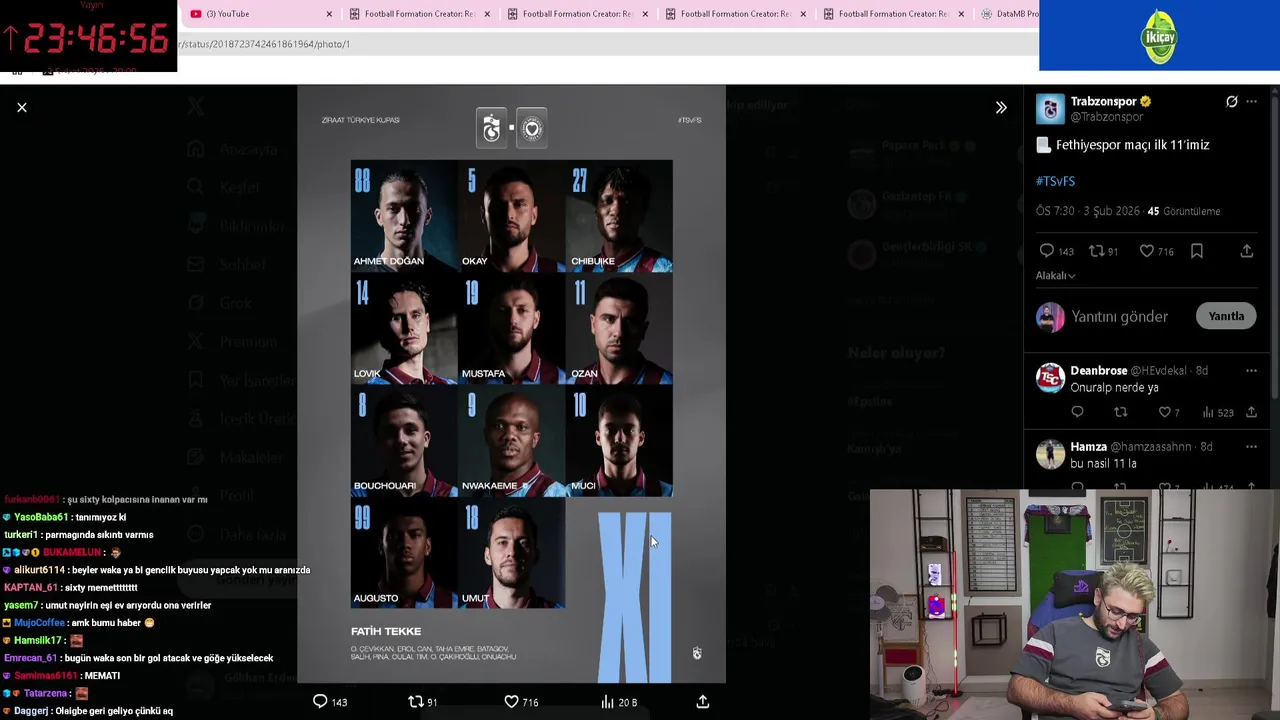Click share icon below the photo
The image size is (1280, 720).
703,702
